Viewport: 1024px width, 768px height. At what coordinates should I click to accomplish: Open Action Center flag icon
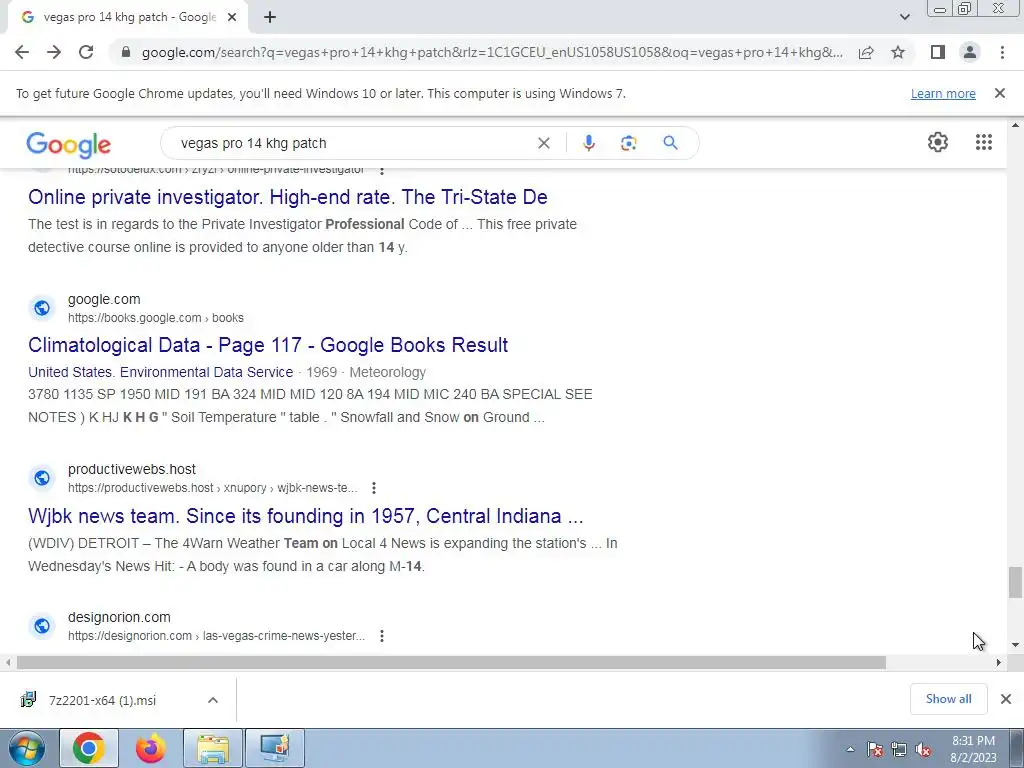point(875,749)
